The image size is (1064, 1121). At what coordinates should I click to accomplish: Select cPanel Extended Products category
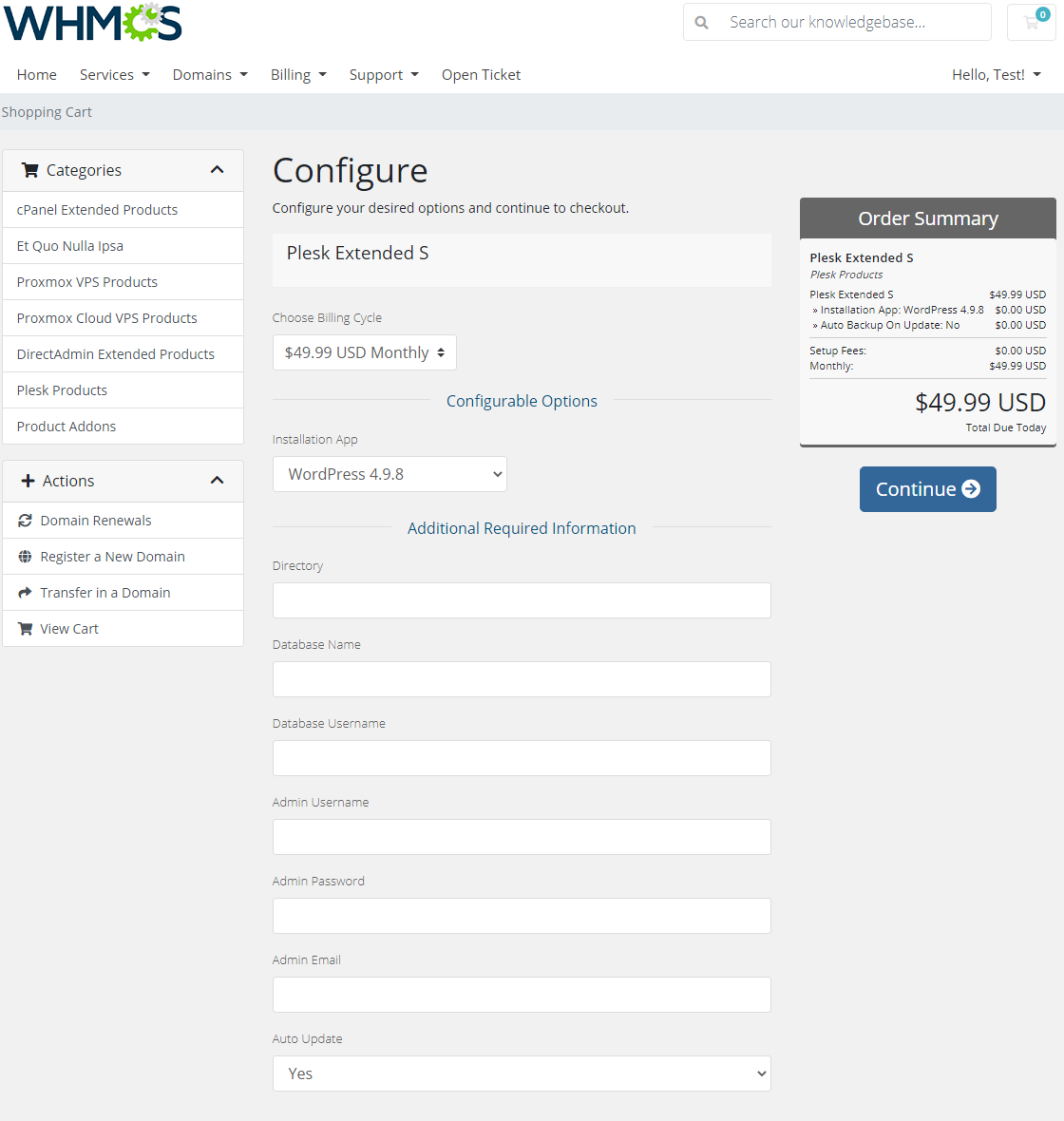point(123,209)
